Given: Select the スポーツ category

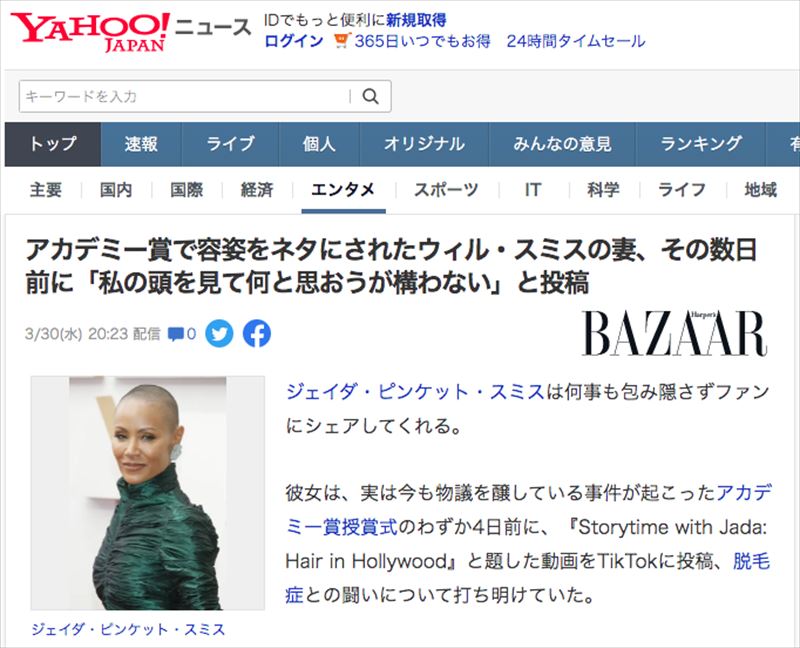Looking at the screenshot, I should point(446,190).
